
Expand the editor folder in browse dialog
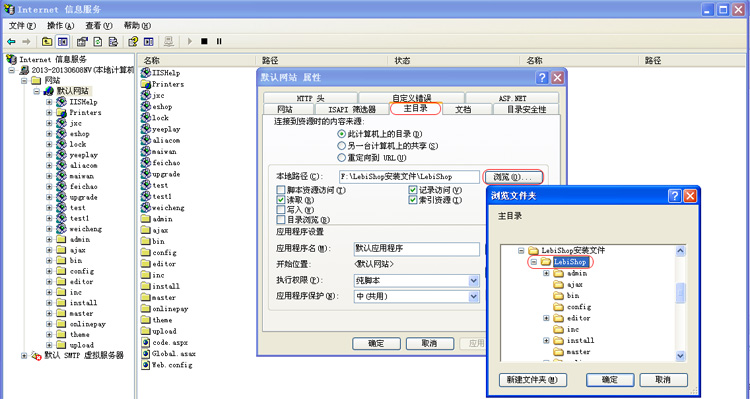click(x=546, y=318)
